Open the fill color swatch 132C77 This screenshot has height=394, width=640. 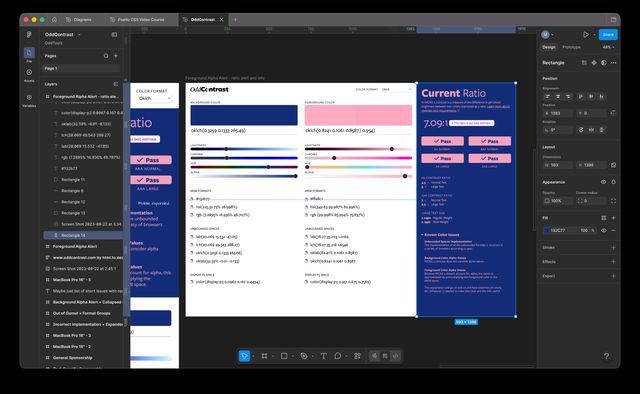point(547,230)
